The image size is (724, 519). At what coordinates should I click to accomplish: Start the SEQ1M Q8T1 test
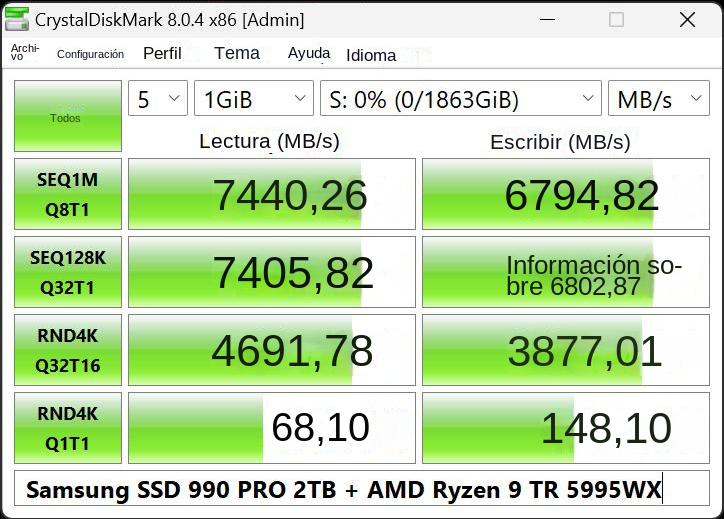pos(68,194)
